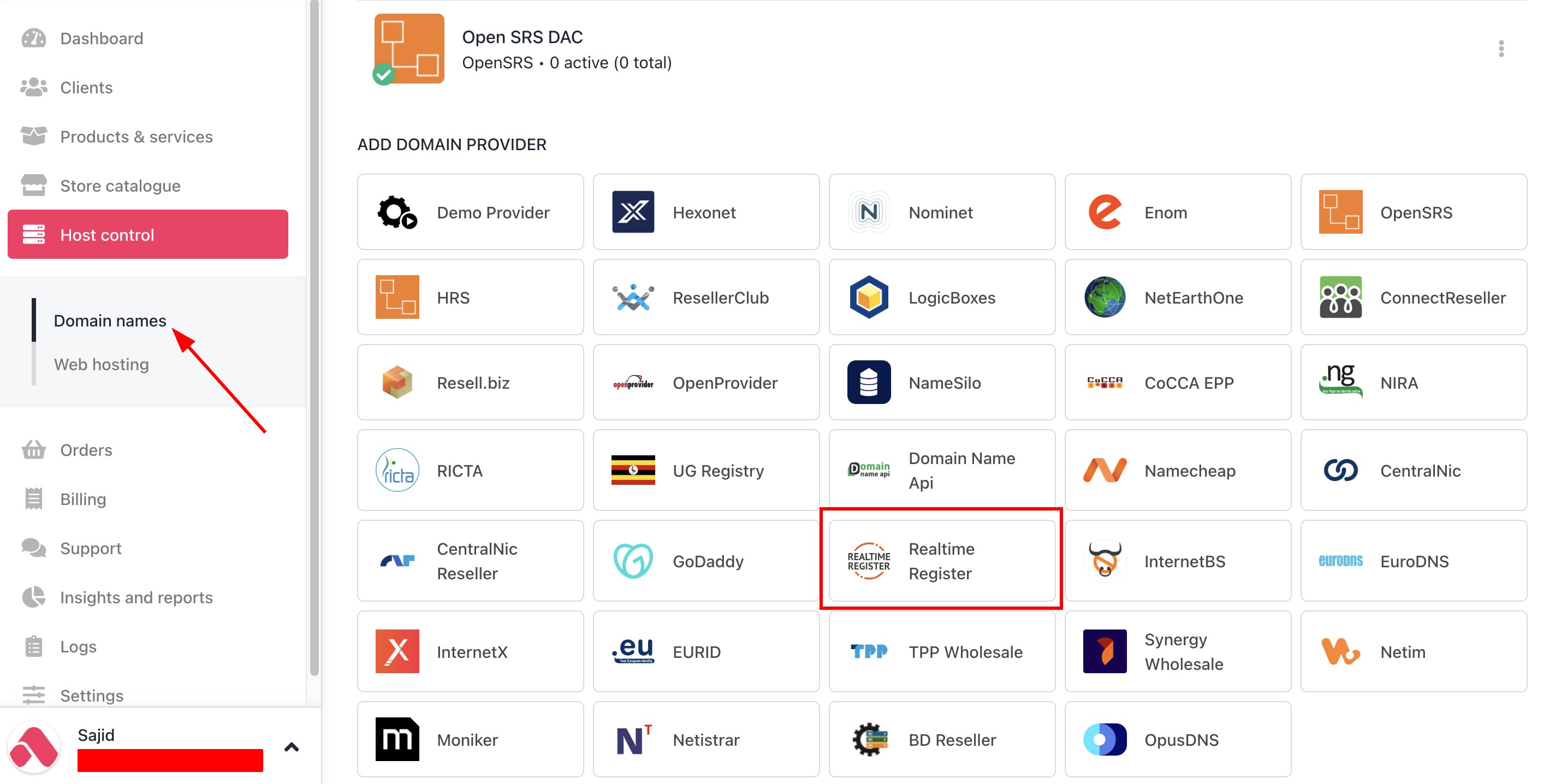The image size is (1555, 784).
Task: Add the ConnectReseller provider
Action: pyautogui.click(x=1414, y=297)
